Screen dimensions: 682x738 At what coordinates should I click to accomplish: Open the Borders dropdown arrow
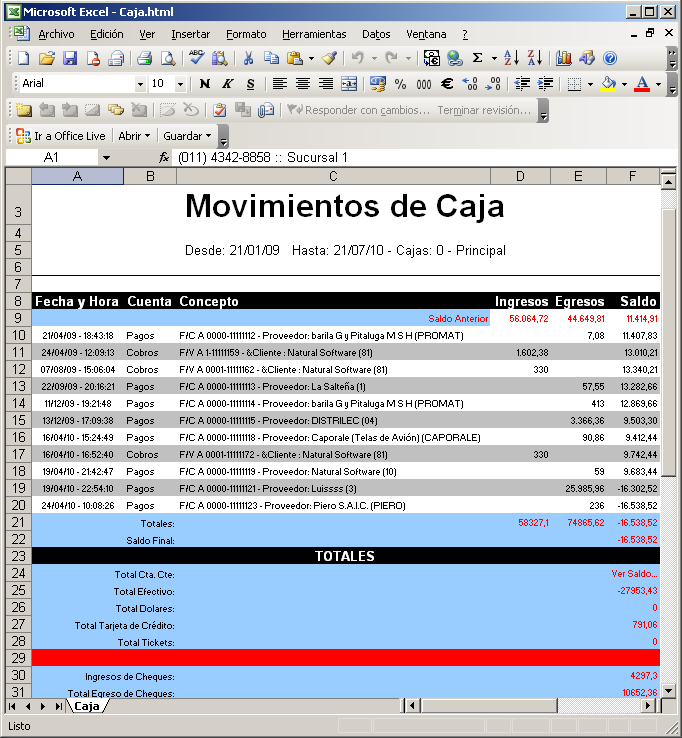point(590,84)
